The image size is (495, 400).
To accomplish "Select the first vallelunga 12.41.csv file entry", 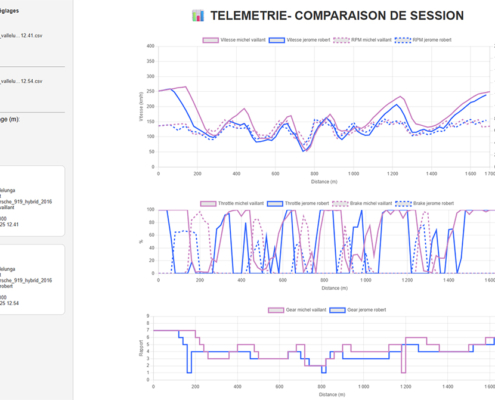I will pos(21,36).
